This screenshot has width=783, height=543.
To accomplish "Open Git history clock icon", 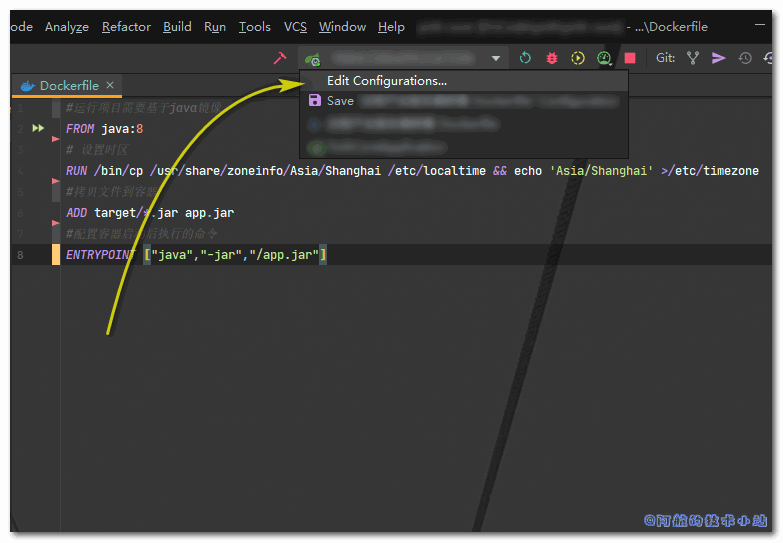I will pos(745,59).
